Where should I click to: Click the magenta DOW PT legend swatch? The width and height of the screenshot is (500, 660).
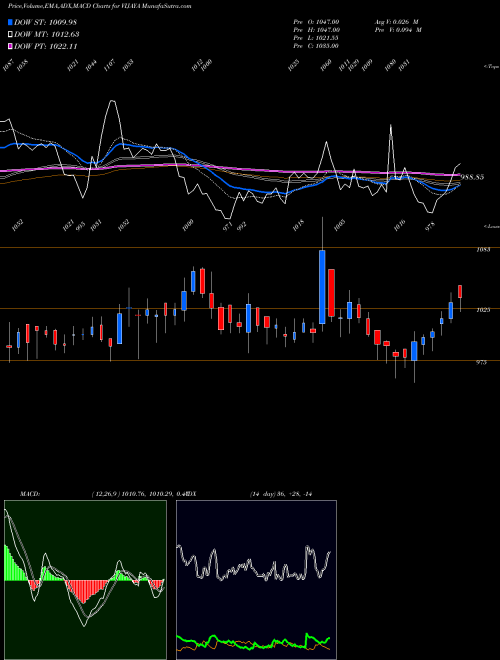point(10,46)
